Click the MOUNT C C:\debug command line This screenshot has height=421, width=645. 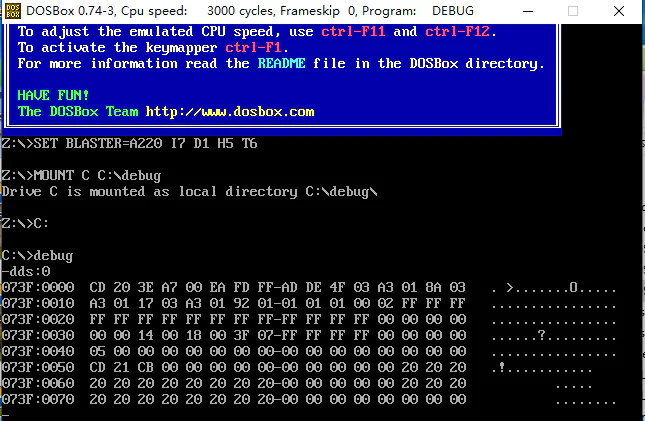pyautogui.click(x=81, y=176)
